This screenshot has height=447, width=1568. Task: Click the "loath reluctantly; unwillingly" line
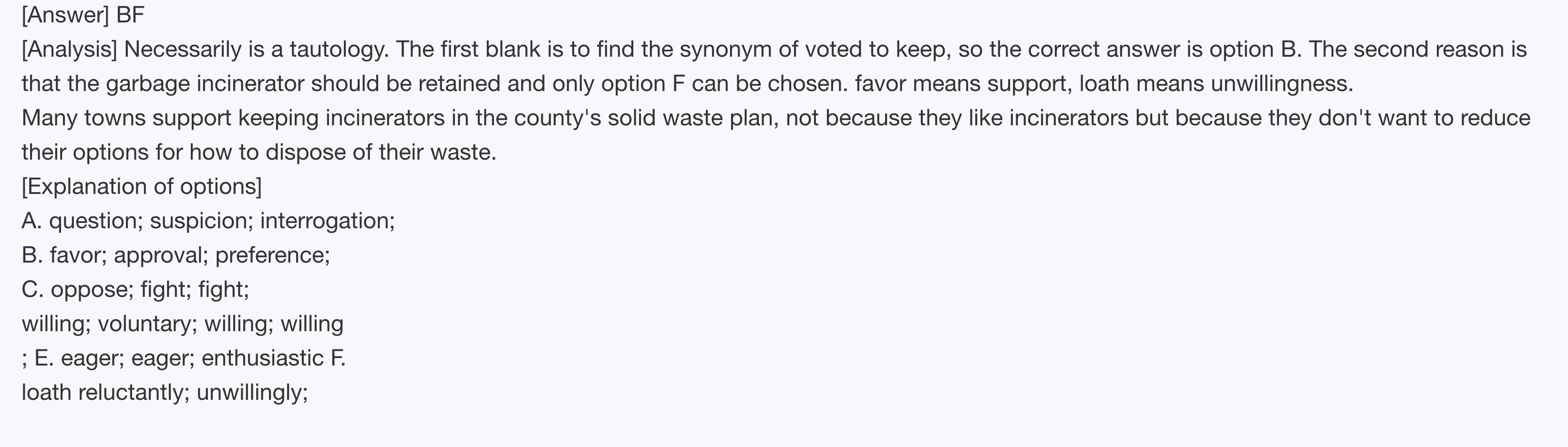pyautogui.click(x=165, y=392)
